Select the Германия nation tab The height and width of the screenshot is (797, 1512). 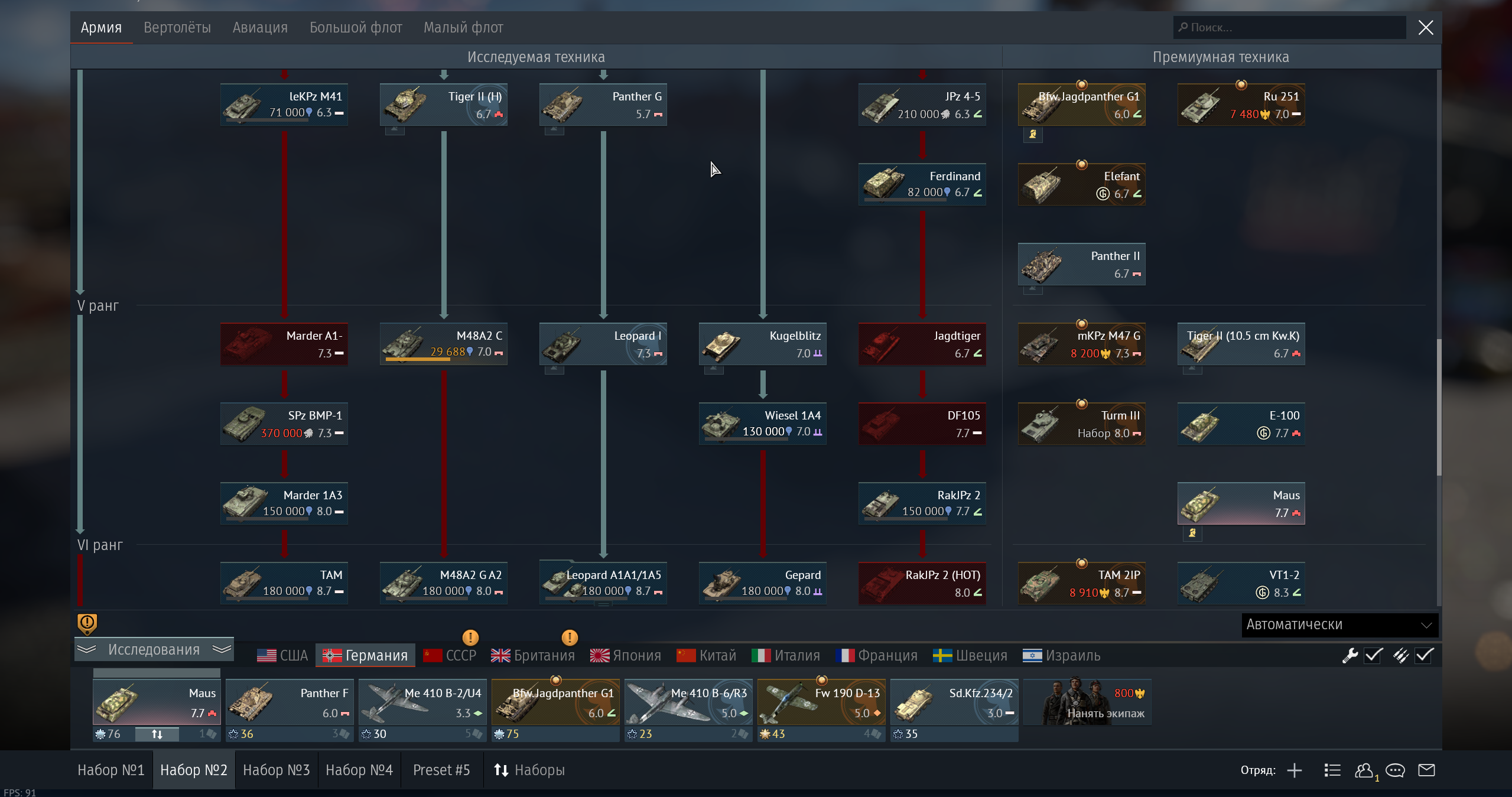point(365,656)
